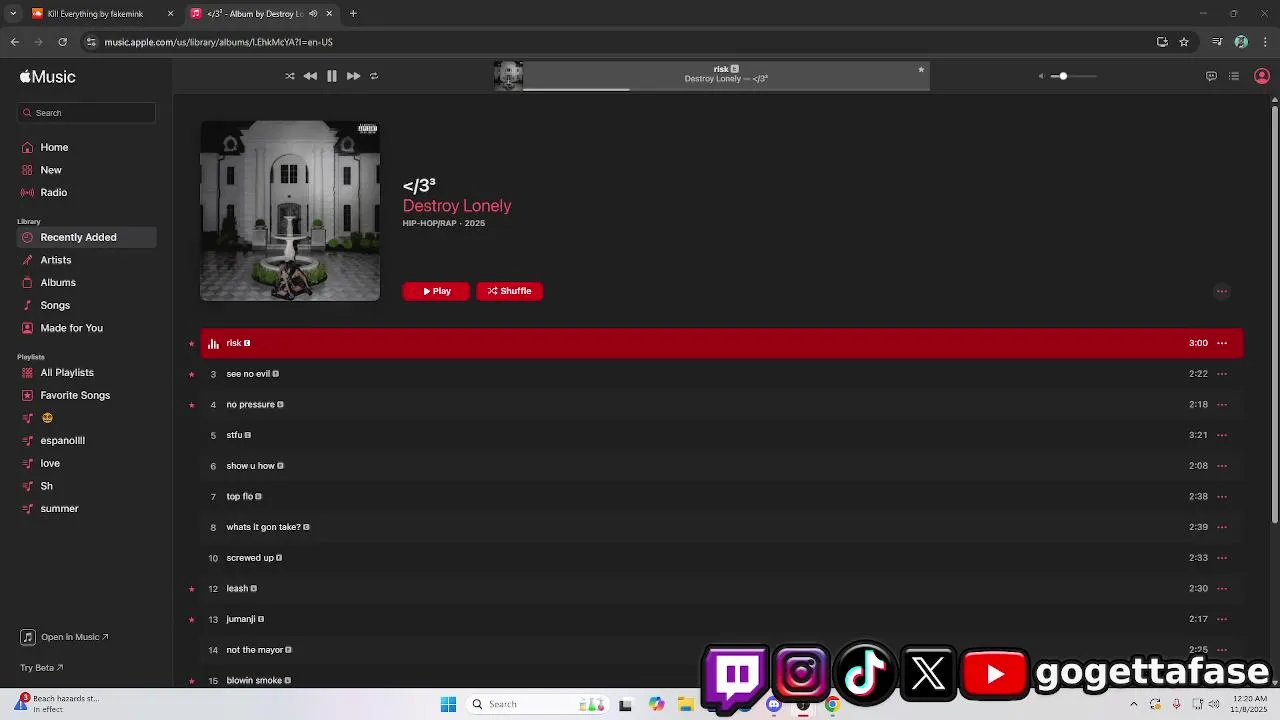
Task: Open a new browser tab
Action: (353, 14)
